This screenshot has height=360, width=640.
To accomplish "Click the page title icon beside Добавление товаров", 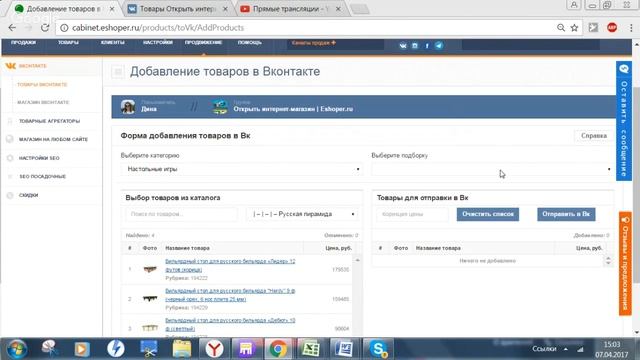I will click(x=118, y=72).
